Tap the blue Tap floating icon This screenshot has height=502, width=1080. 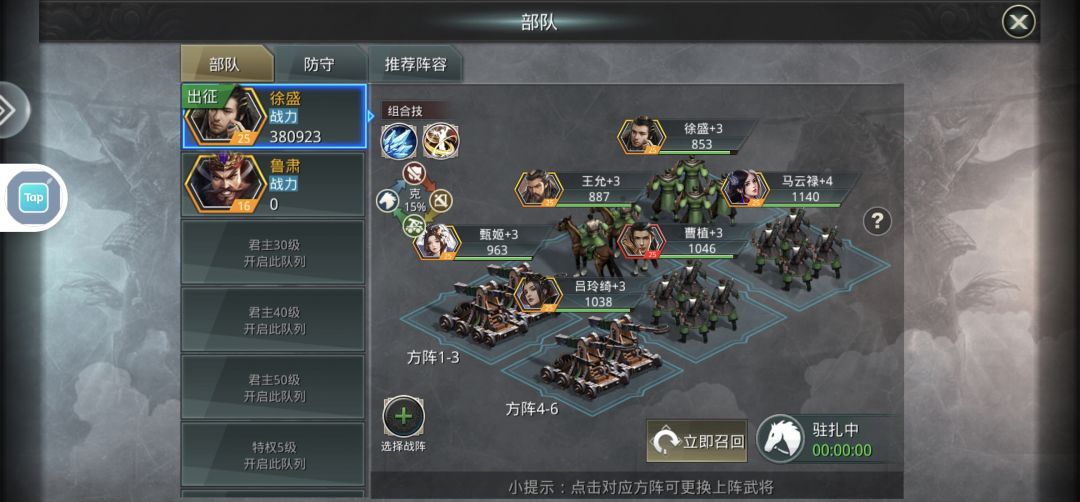(34, 198)
